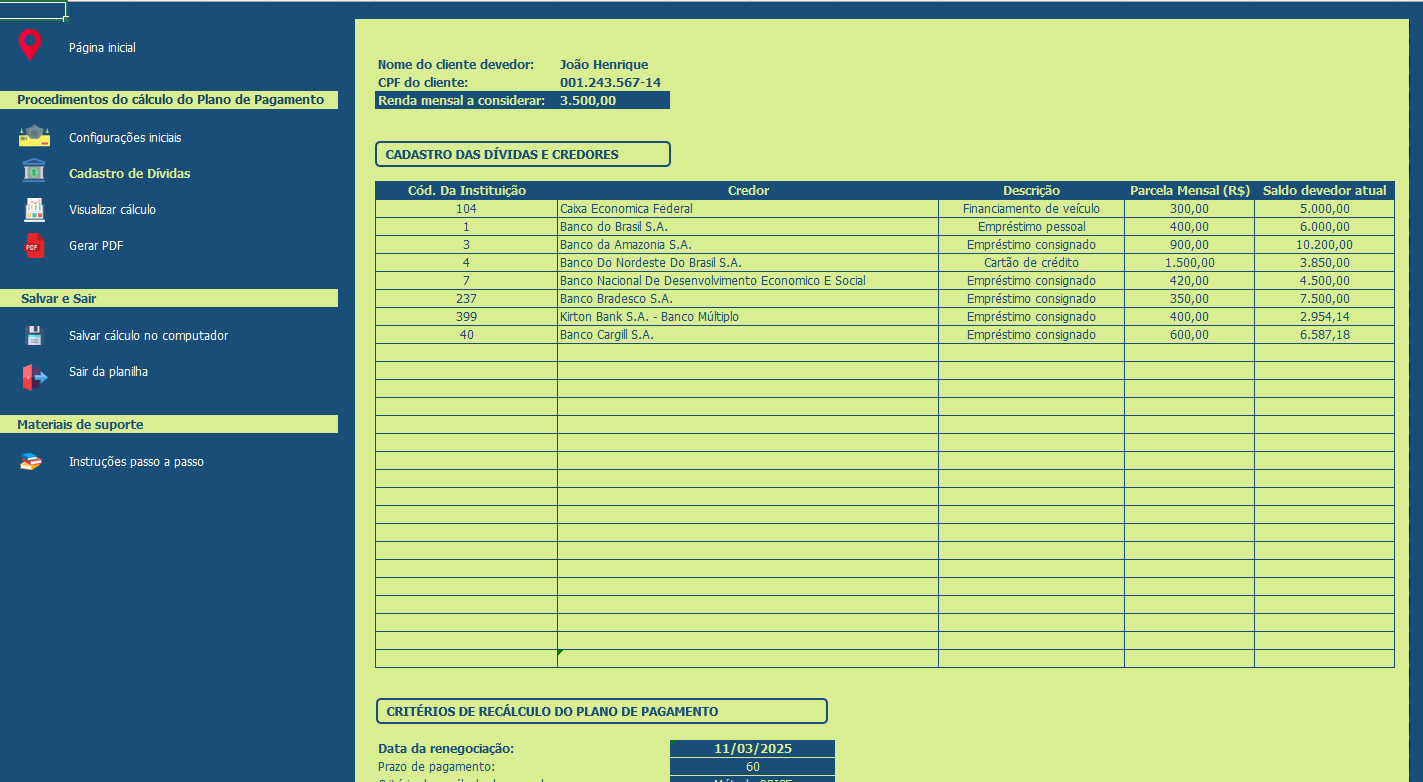Select the Financiamento de veículo description

(x=1031, y=209)
